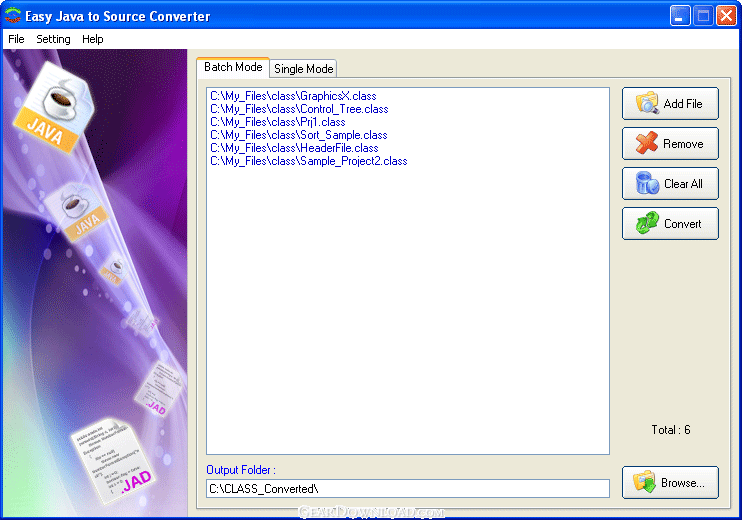742x520 pixels.
Task: Click the Clear All trash bin icon
Action: 647,183
